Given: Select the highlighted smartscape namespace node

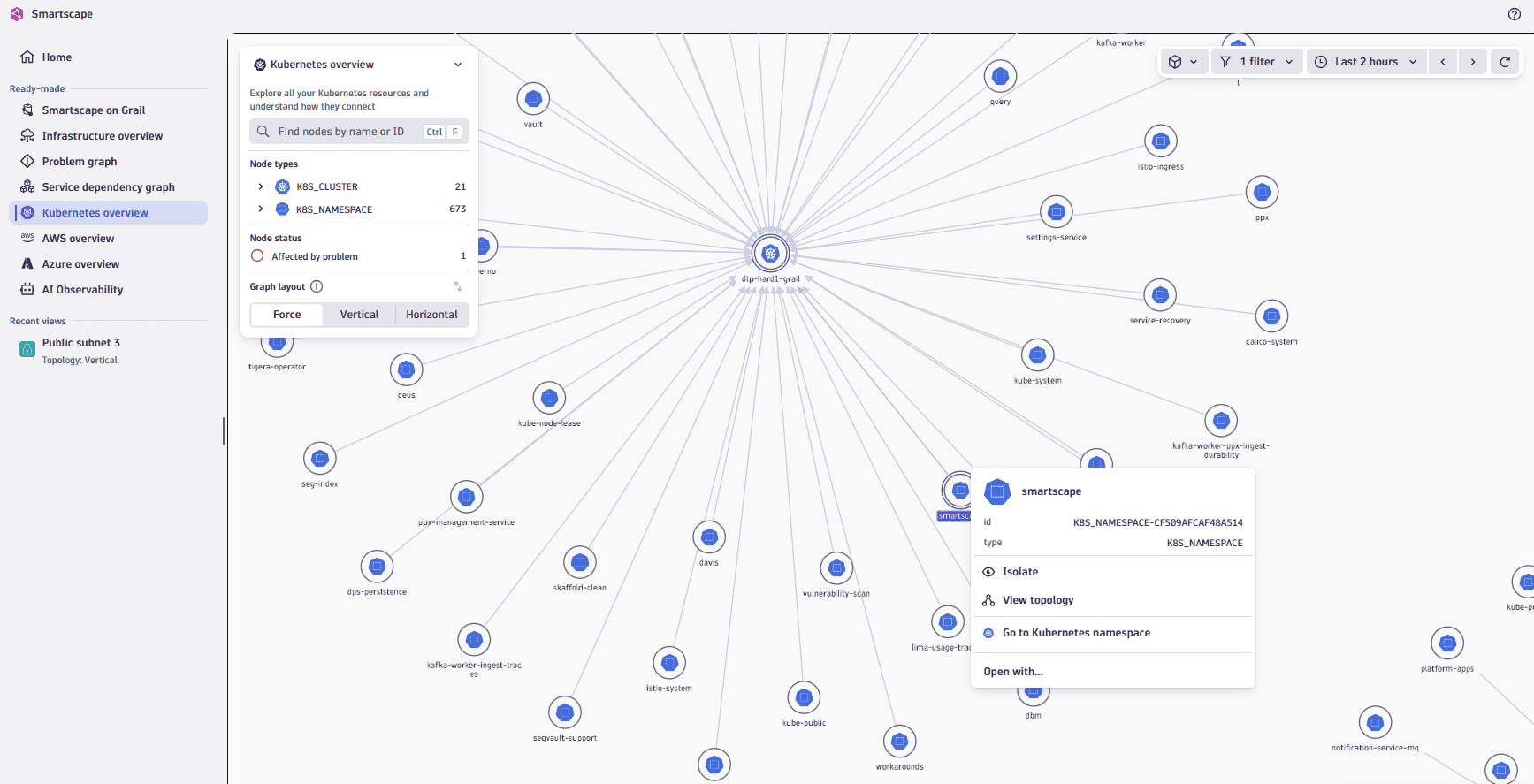Looking at the screenshot, I should [x=958, y=490].
